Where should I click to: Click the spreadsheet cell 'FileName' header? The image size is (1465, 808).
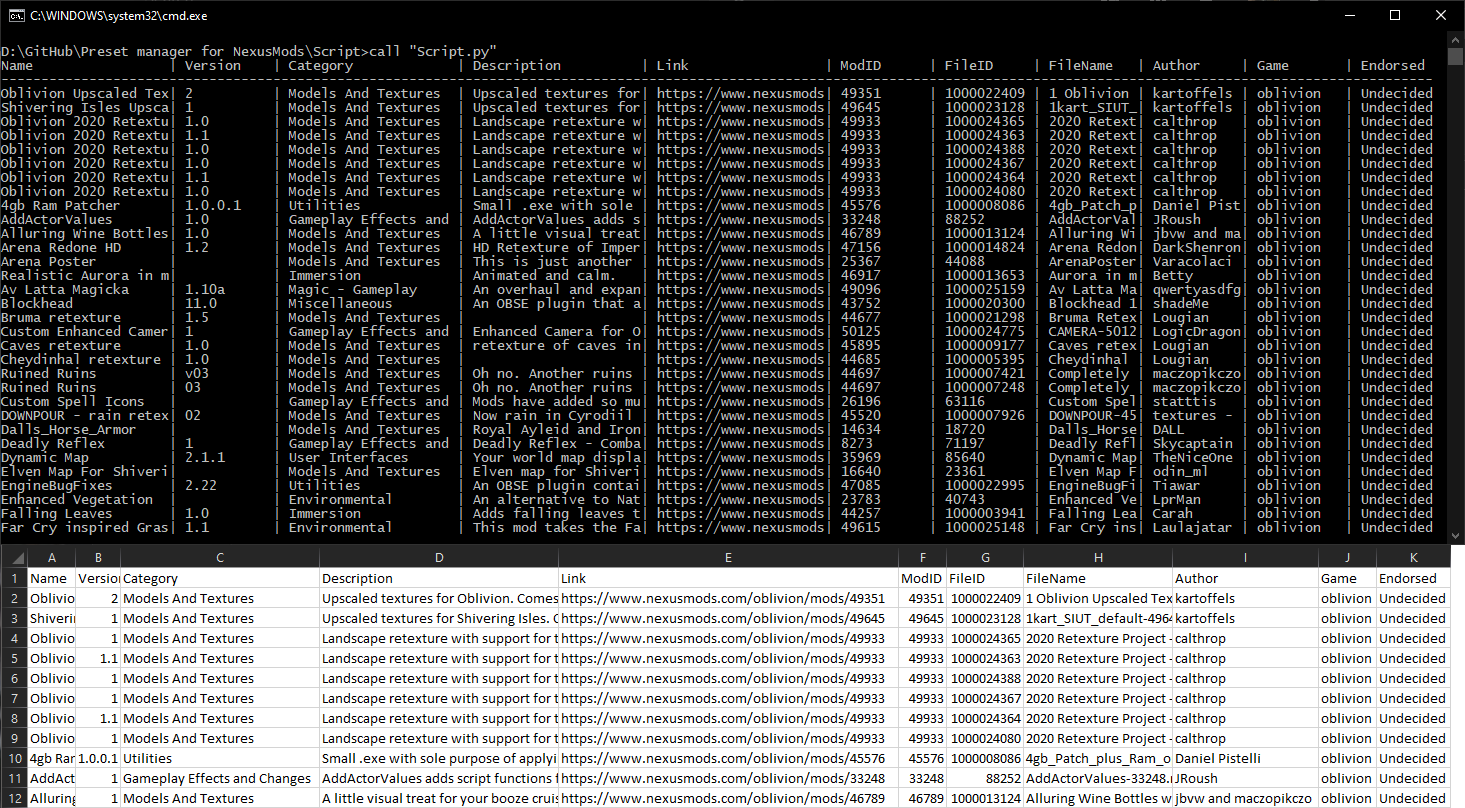pos(1098,578)
